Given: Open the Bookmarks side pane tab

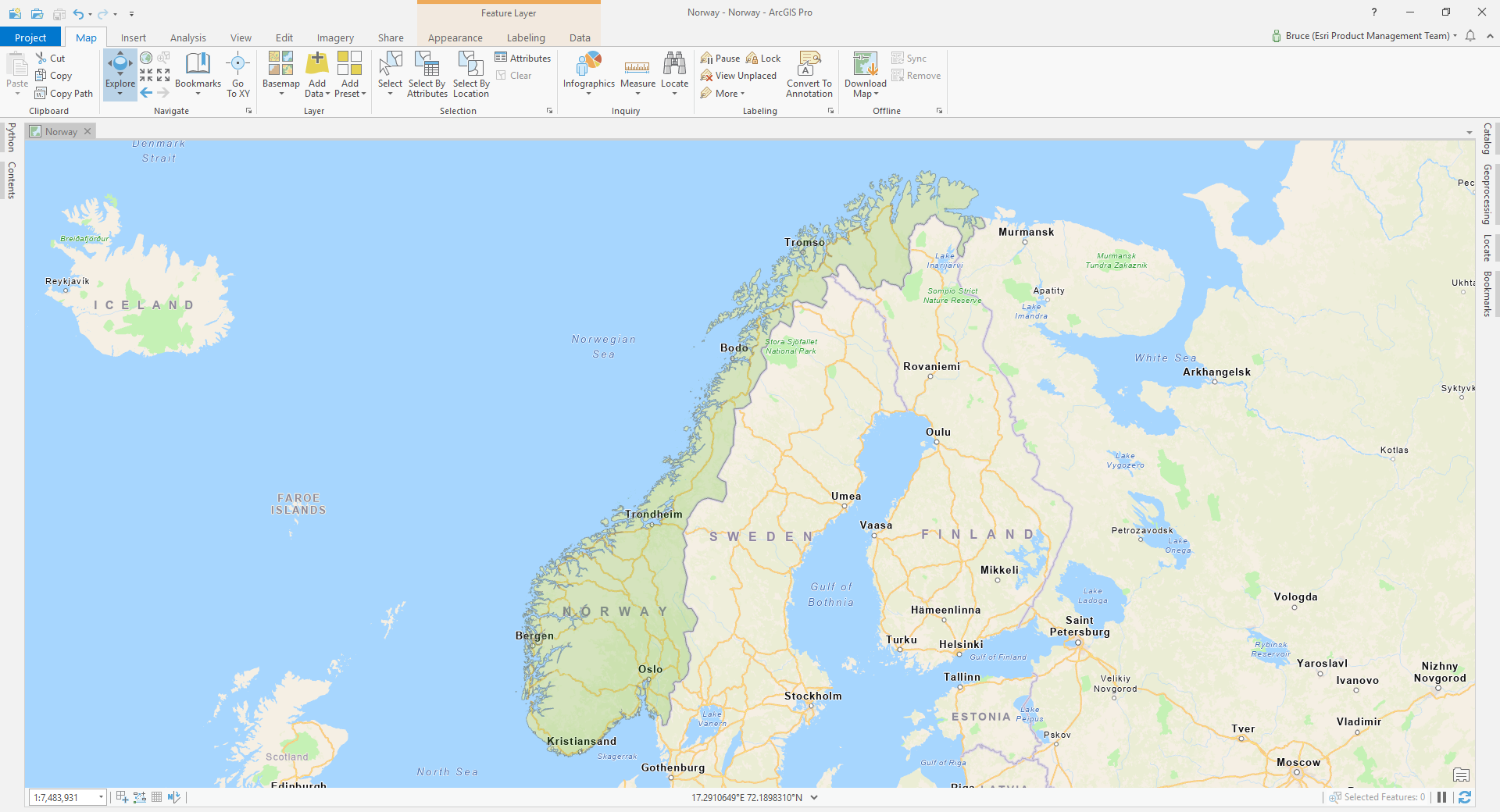Looking at the screenshot, I should (1487, 294).
